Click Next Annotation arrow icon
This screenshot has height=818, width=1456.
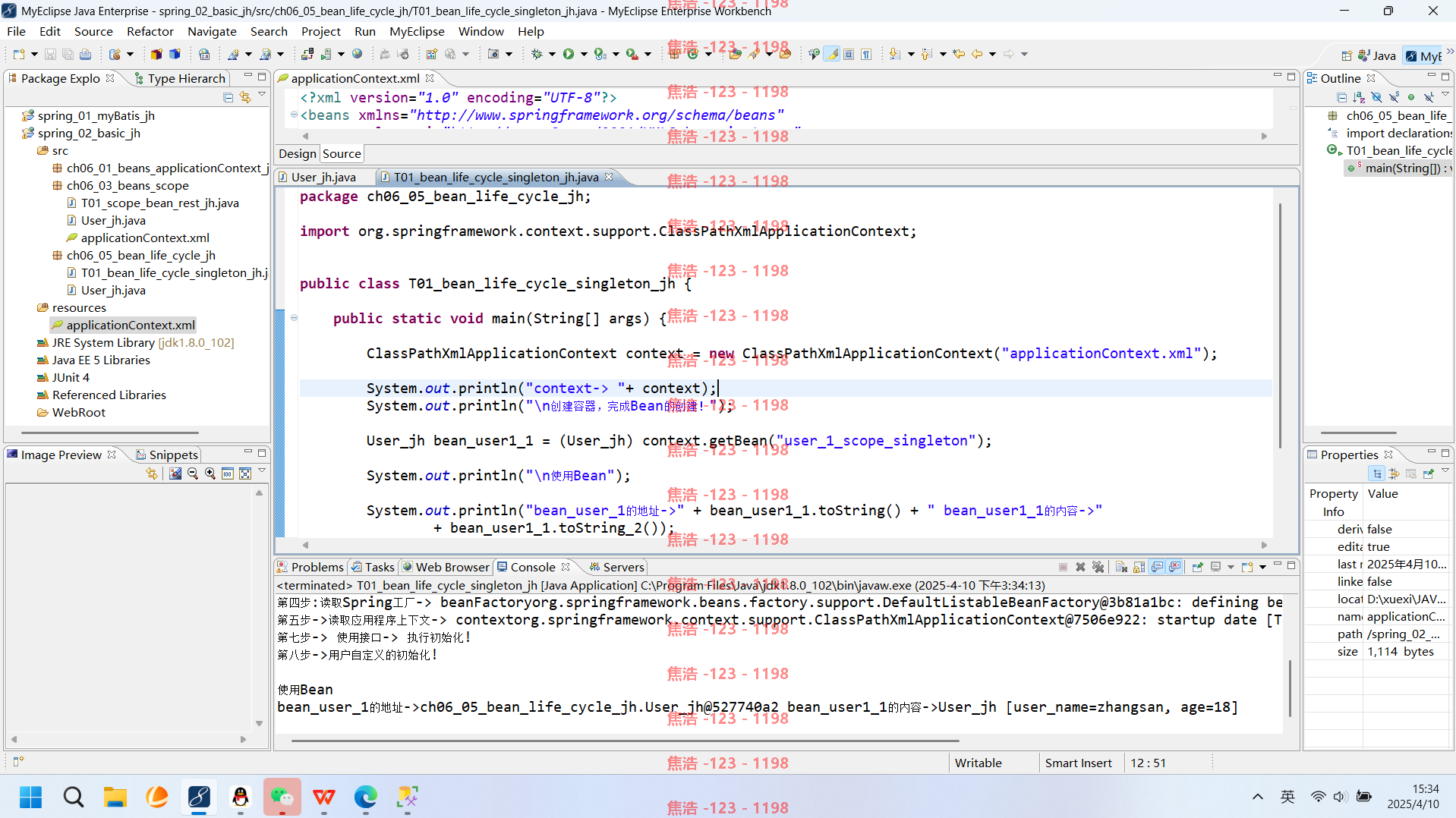[x=895, y=54]
